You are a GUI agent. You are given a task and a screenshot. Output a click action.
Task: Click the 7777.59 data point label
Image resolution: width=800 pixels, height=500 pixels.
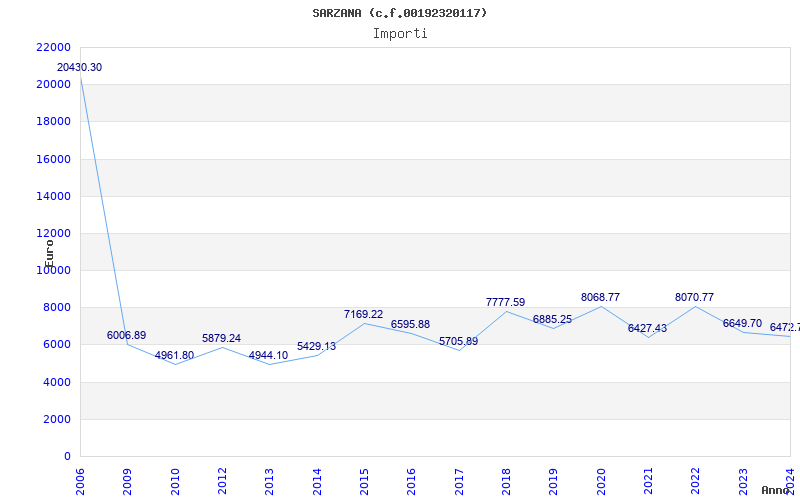tap(505, 302)
